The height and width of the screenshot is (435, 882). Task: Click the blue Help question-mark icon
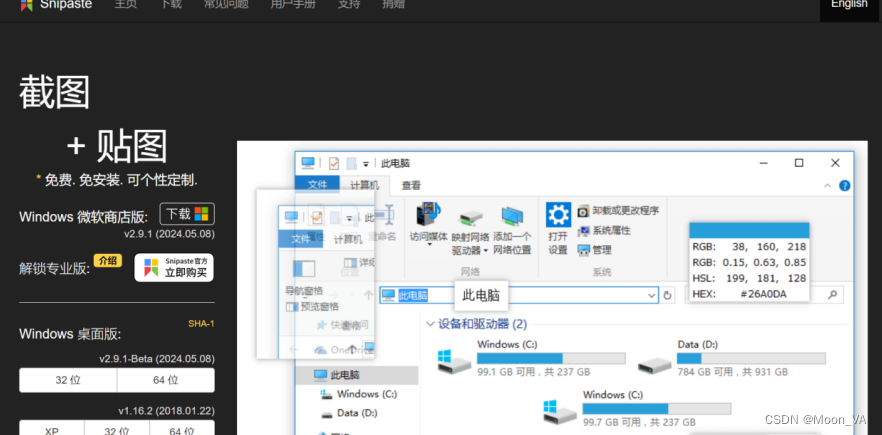(844, 185)
